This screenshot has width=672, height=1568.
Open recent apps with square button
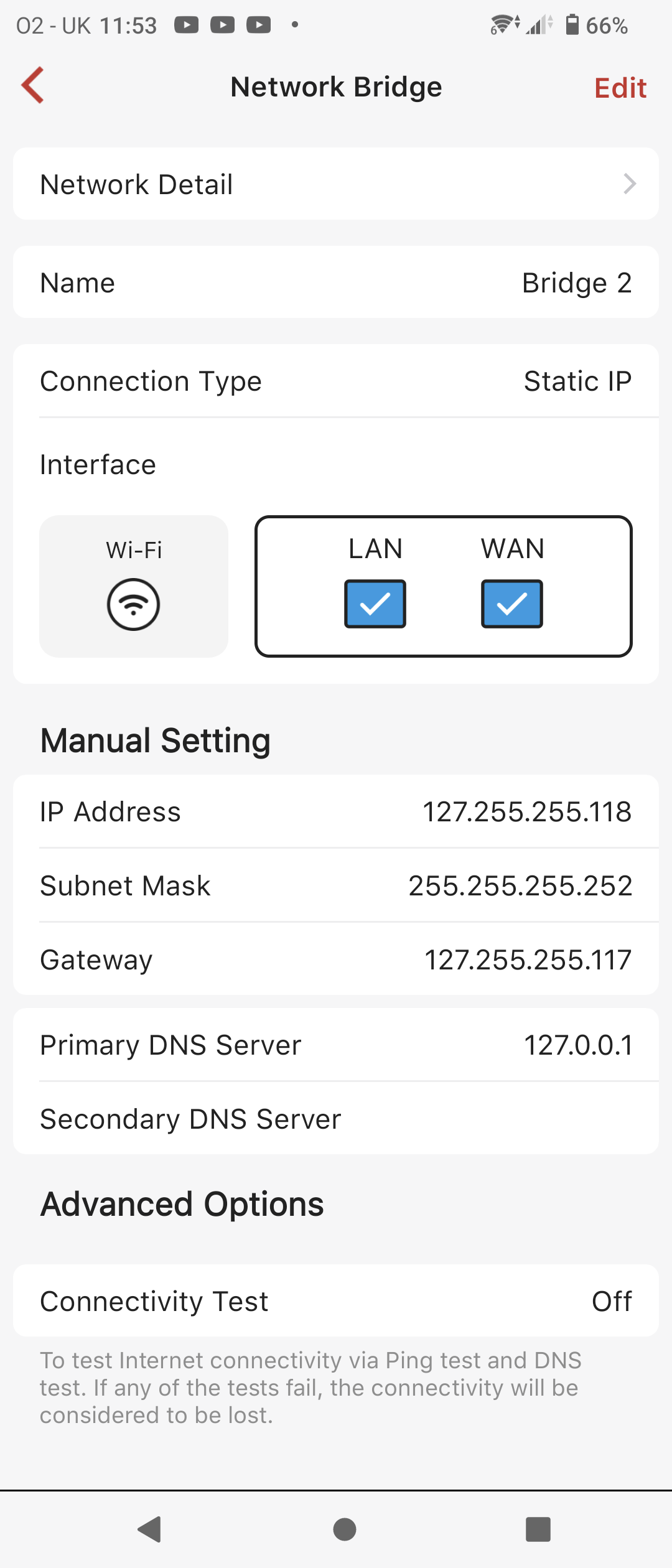(x=538, y=1529)
